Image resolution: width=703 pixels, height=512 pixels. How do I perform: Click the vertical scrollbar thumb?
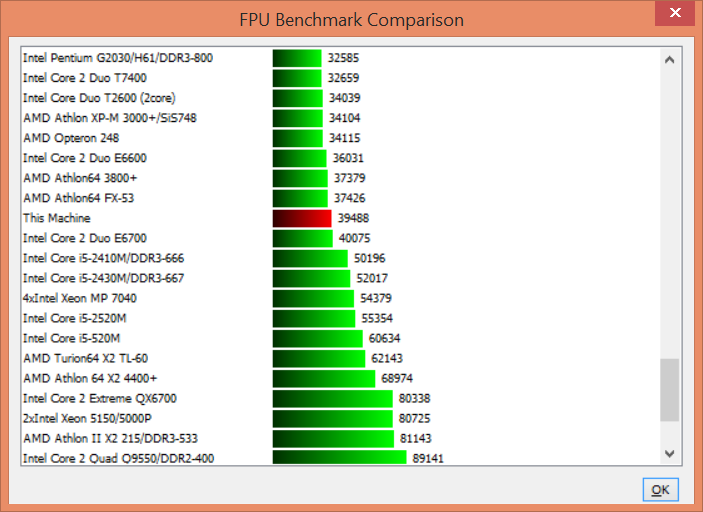click(669, 390)
